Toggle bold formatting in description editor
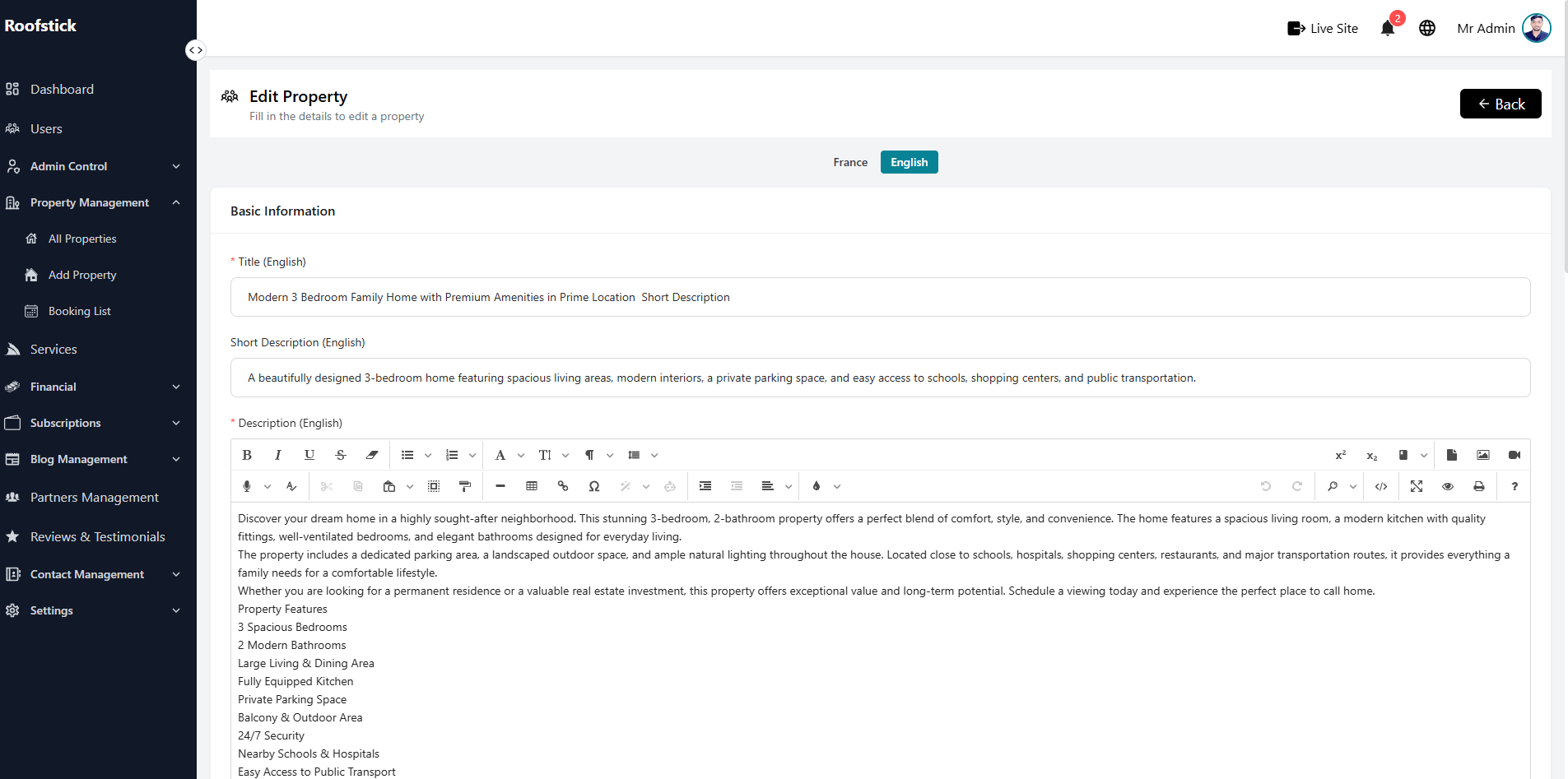Viewport: 1568px width, 779px height. coord(247,455)
